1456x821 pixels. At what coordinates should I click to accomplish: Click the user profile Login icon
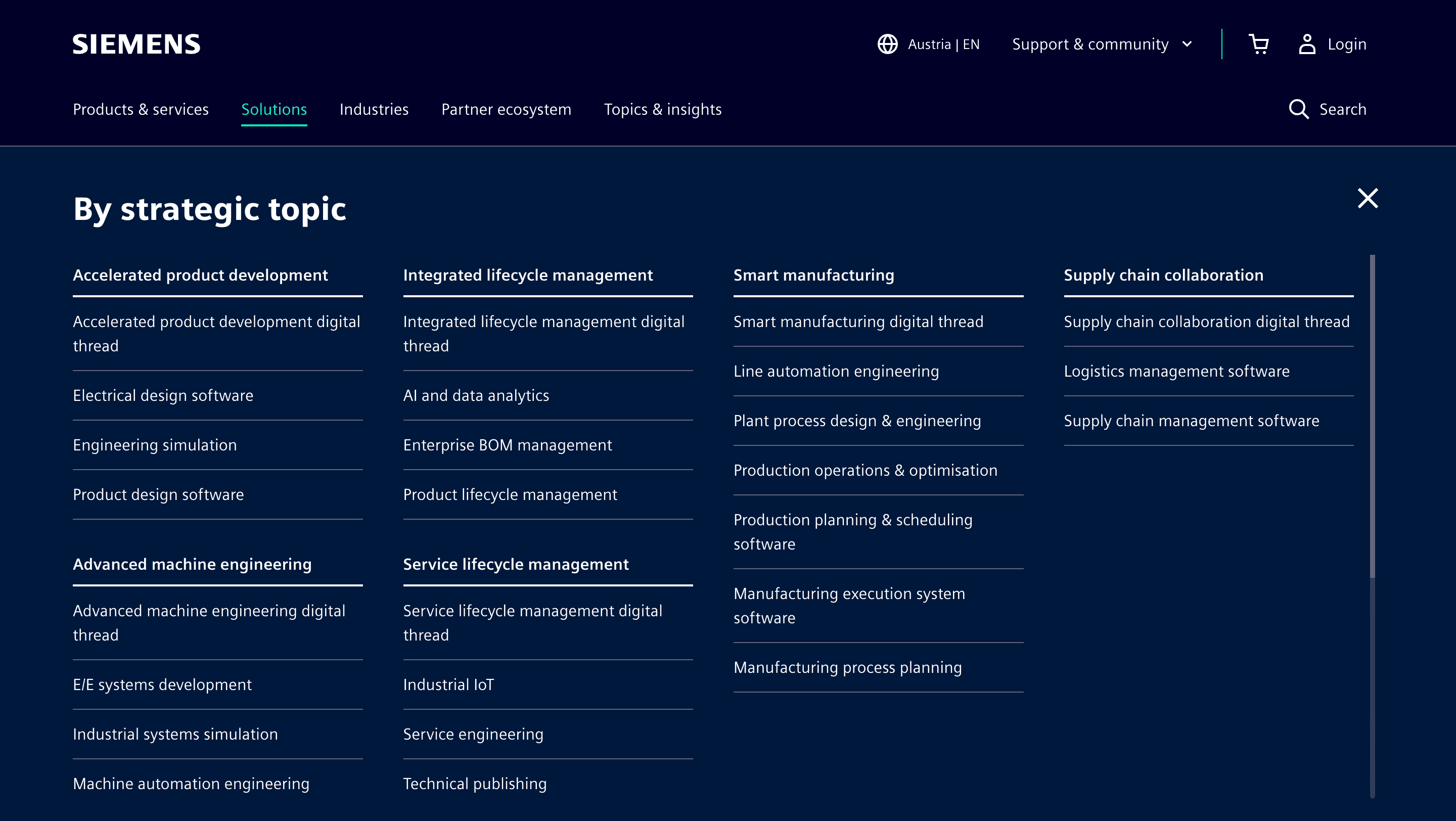(x=1307, y=44)
